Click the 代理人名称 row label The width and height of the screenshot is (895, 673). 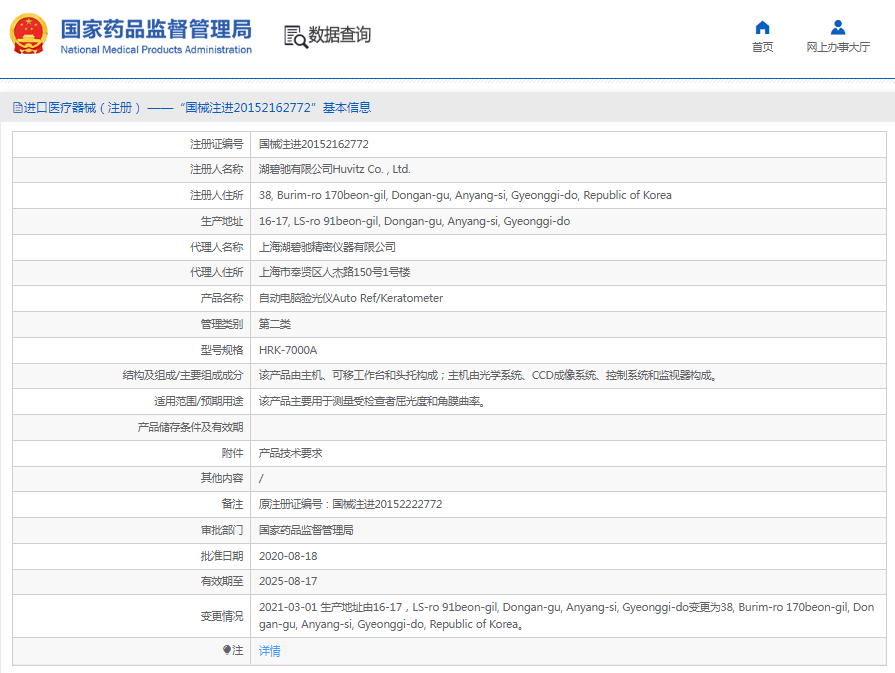tap(216, 247)
